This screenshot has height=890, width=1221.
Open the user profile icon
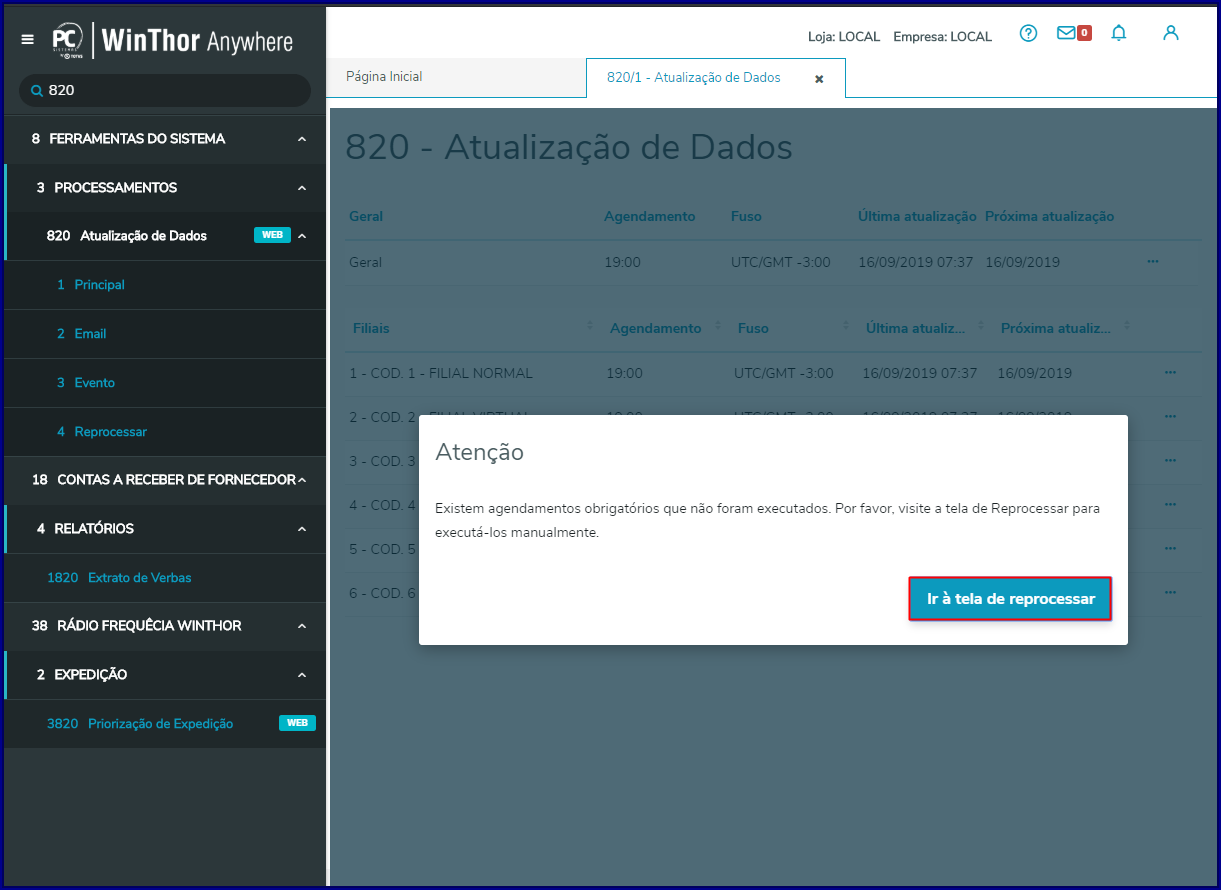click(1171, 33)
